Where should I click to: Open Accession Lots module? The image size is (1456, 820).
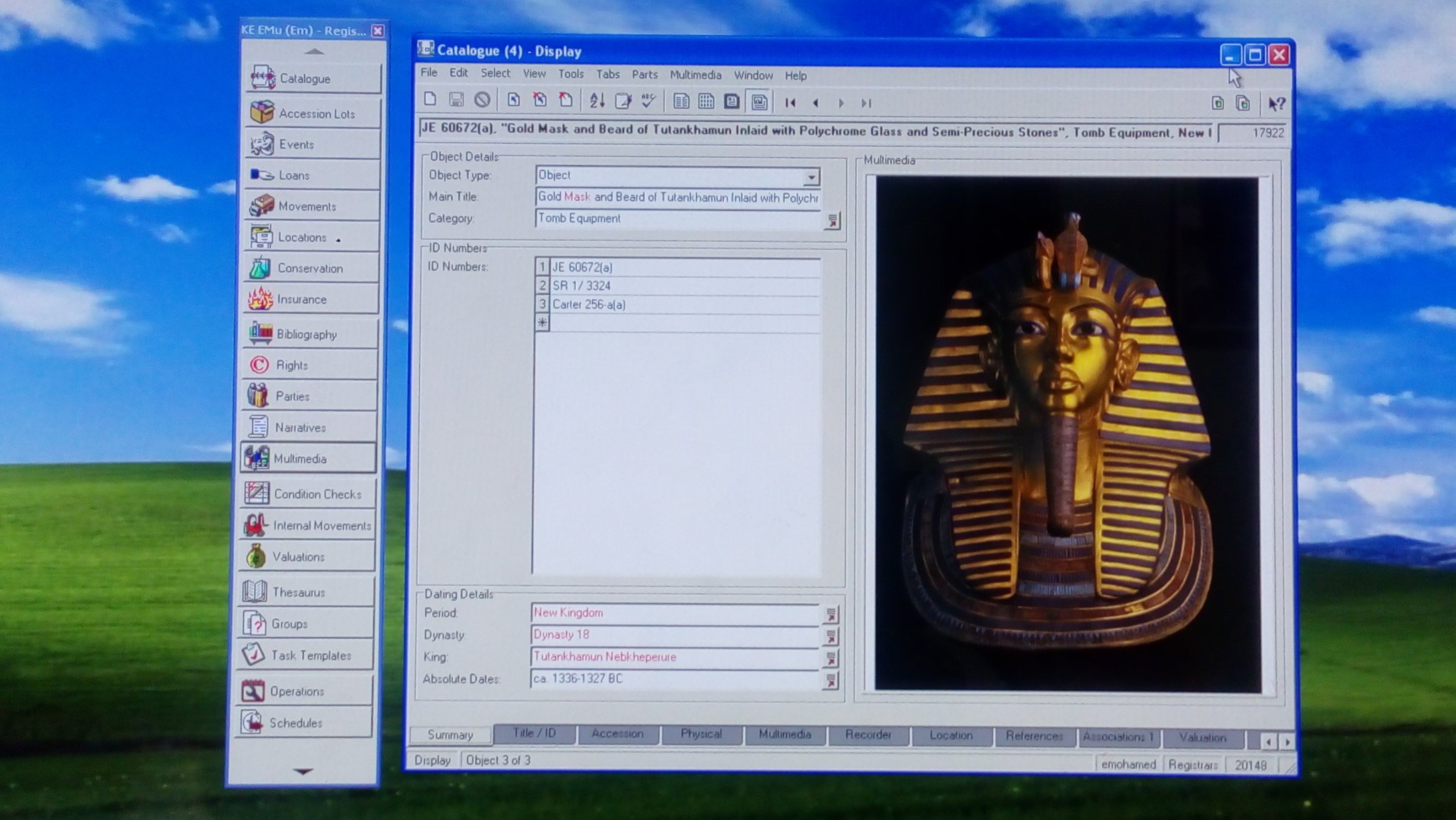pyautogui.click(x=314, y=113)
